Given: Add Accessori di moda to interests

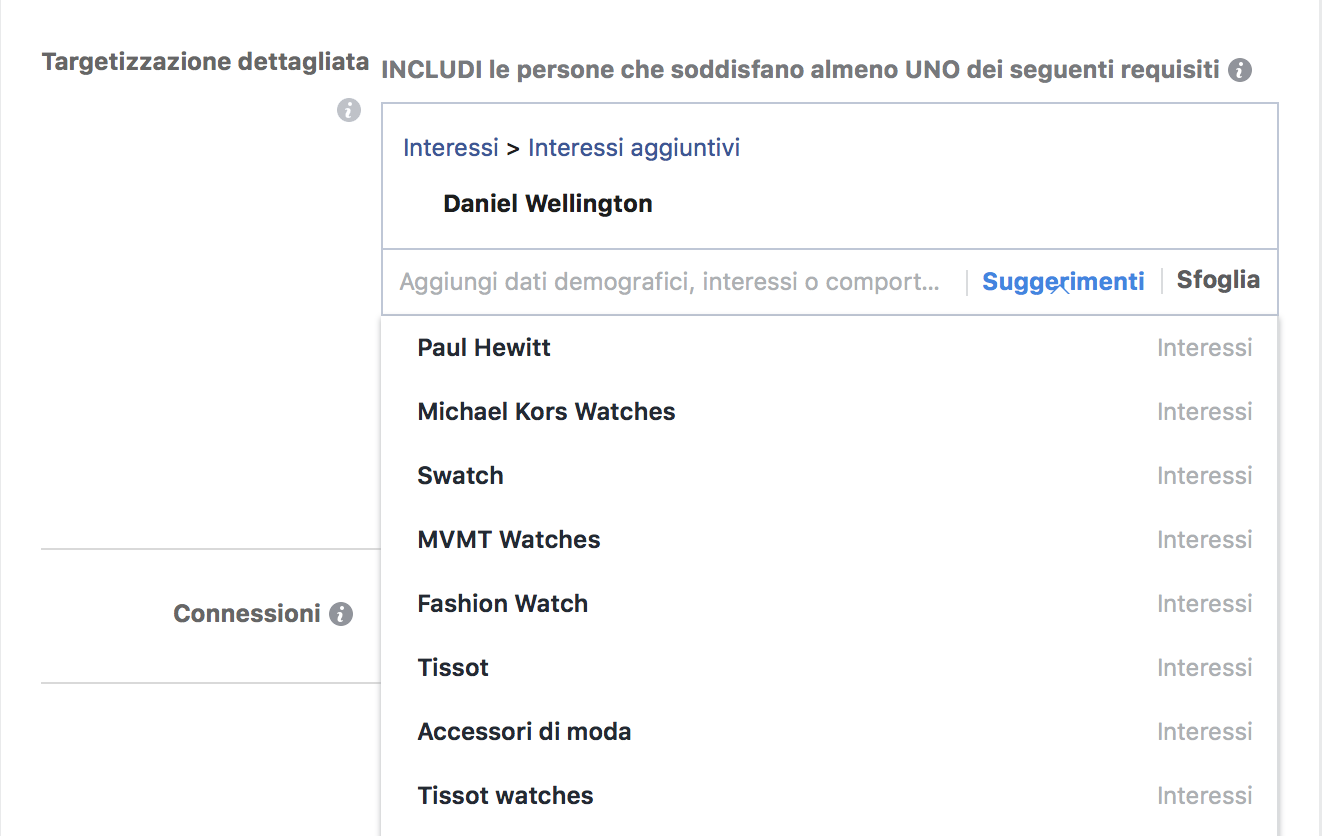Looking at the screenshot, I should 524,731.
